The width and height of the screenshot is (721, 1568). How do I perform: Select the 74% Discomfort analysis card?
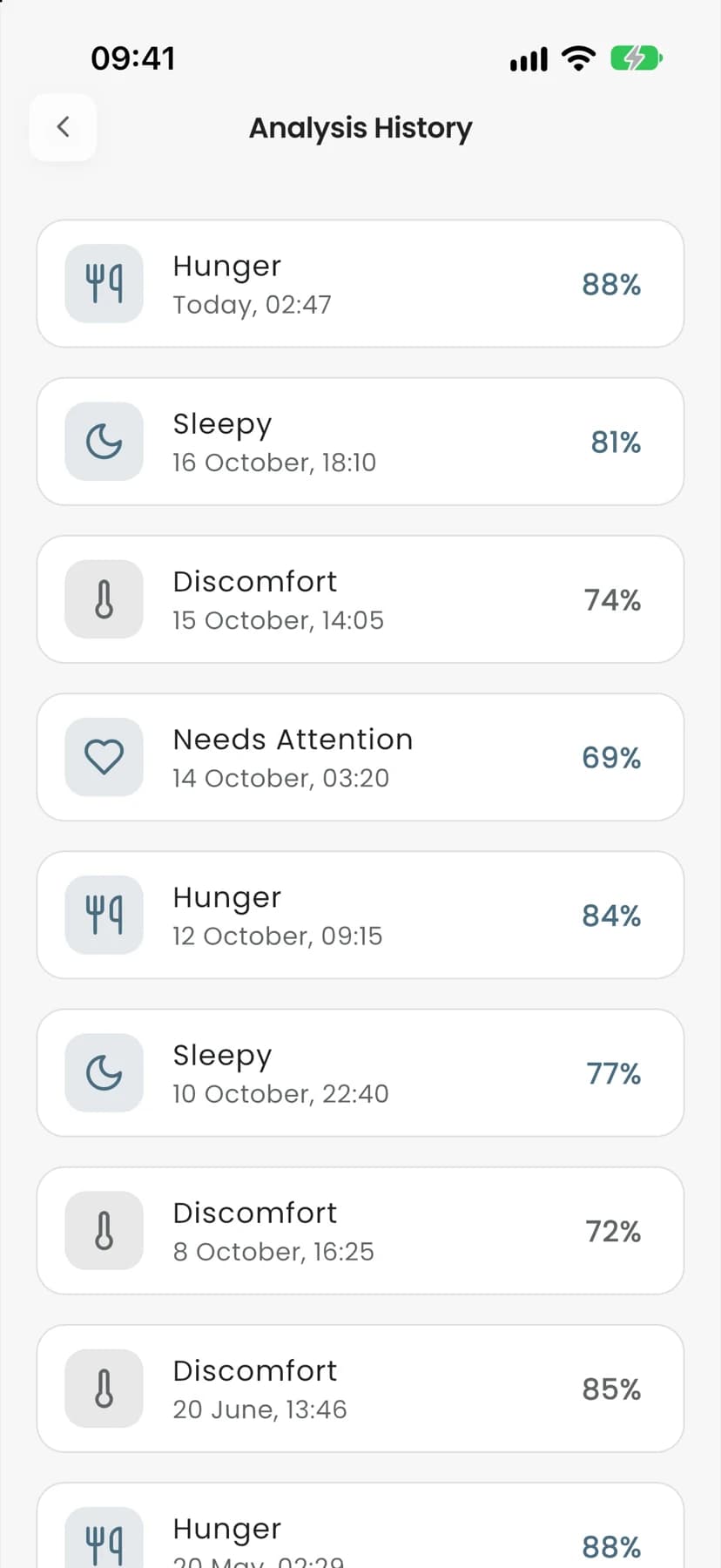[x=360, y=599]
